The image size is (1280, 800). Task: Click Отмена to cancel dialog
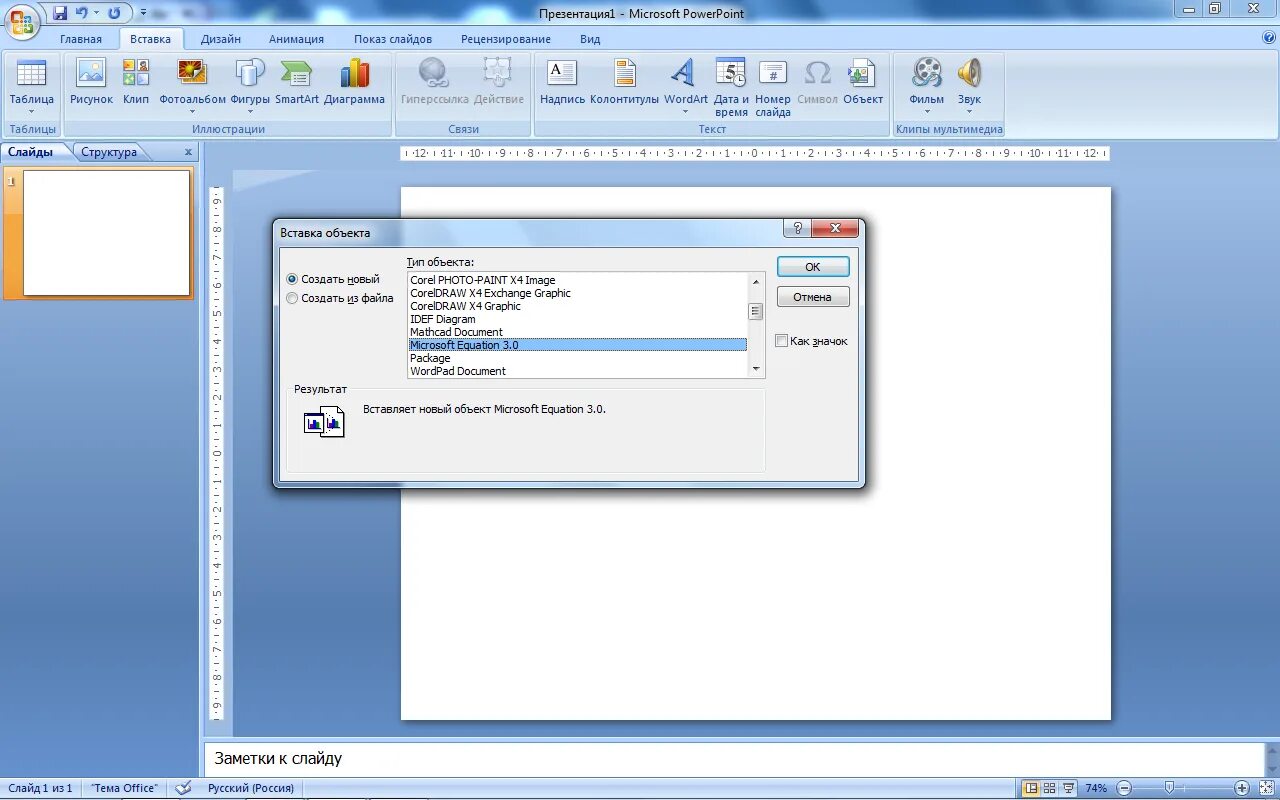point(813,297)
